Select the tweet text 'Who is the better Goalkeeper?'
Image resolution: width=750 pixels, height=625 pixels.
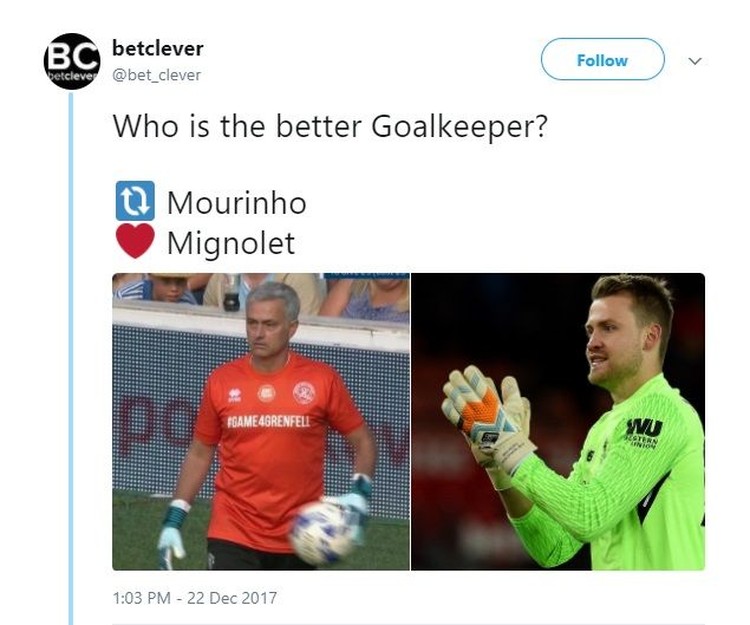[x=330, y=127]
